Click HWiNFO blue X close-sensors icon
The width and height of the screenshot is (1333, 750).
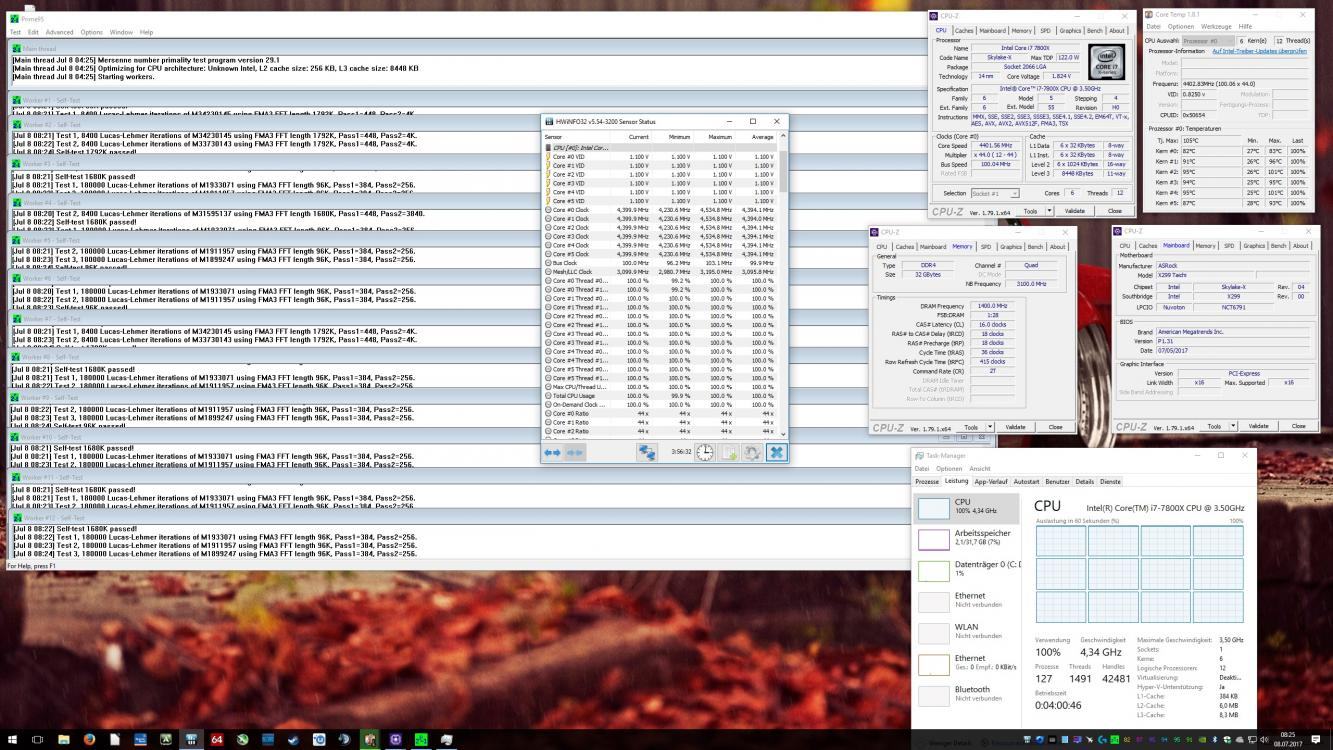tap(776, 453)
